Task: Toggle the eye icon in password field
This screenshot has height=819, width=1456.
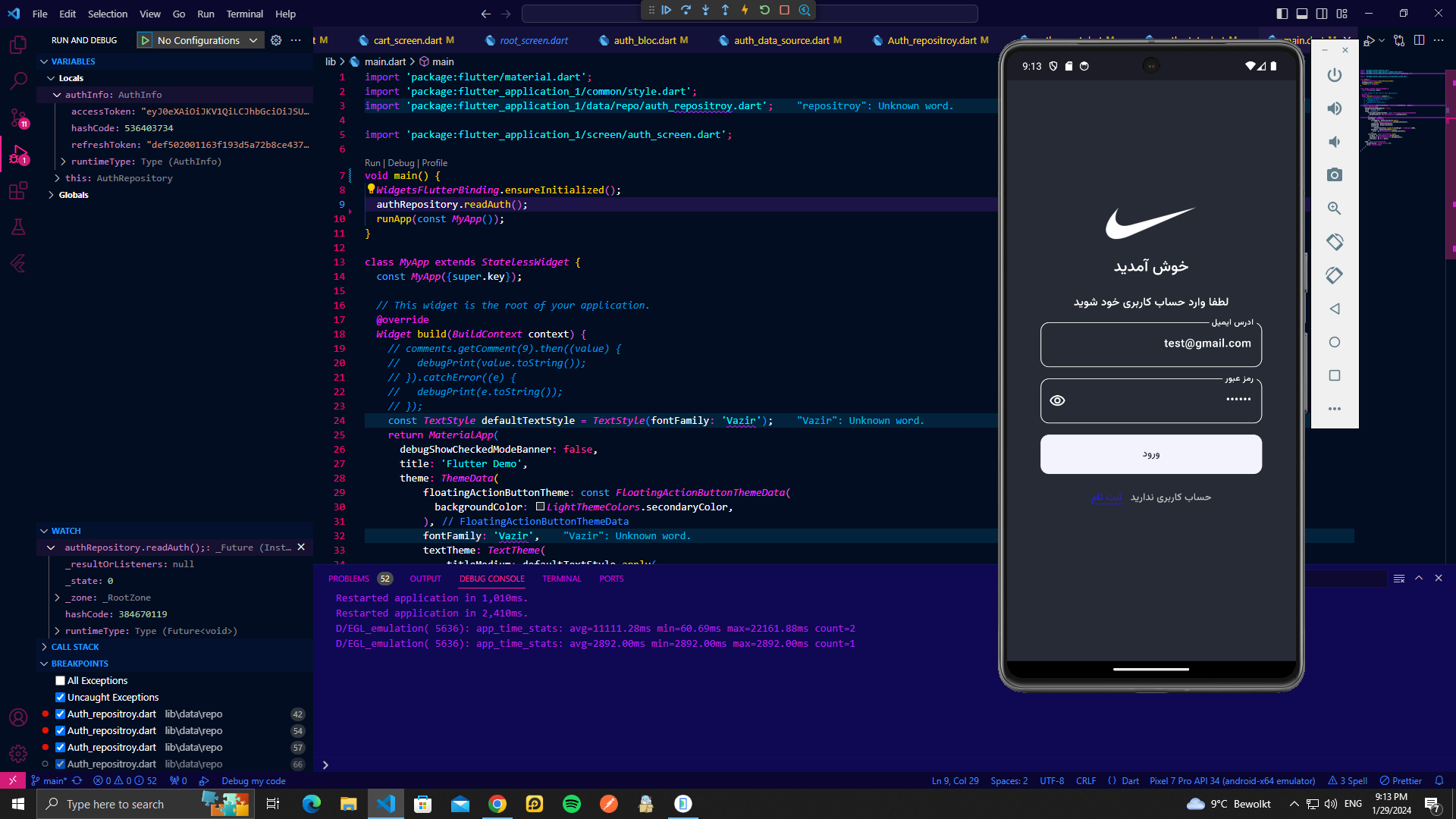Action: [x=1059, y=400]
